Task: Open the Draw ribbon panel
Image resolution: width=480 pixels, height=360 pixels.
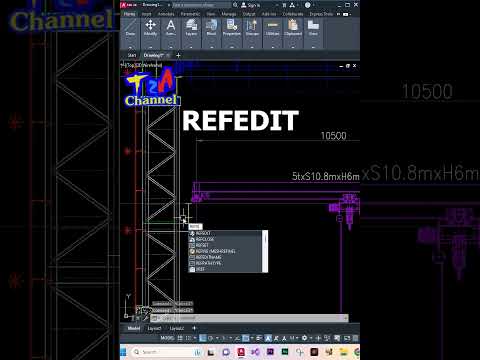Action: pos(130,28)
